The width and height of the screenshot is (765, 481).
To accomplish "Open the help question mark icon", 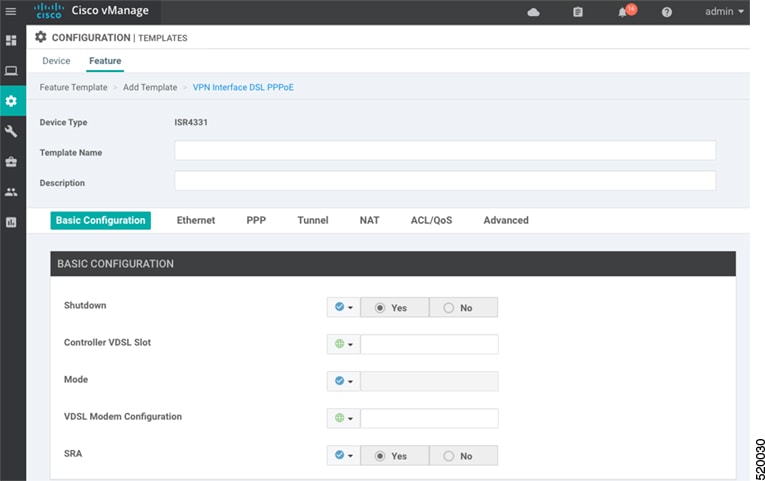I will pyautogui.click(x=666, y=12).
